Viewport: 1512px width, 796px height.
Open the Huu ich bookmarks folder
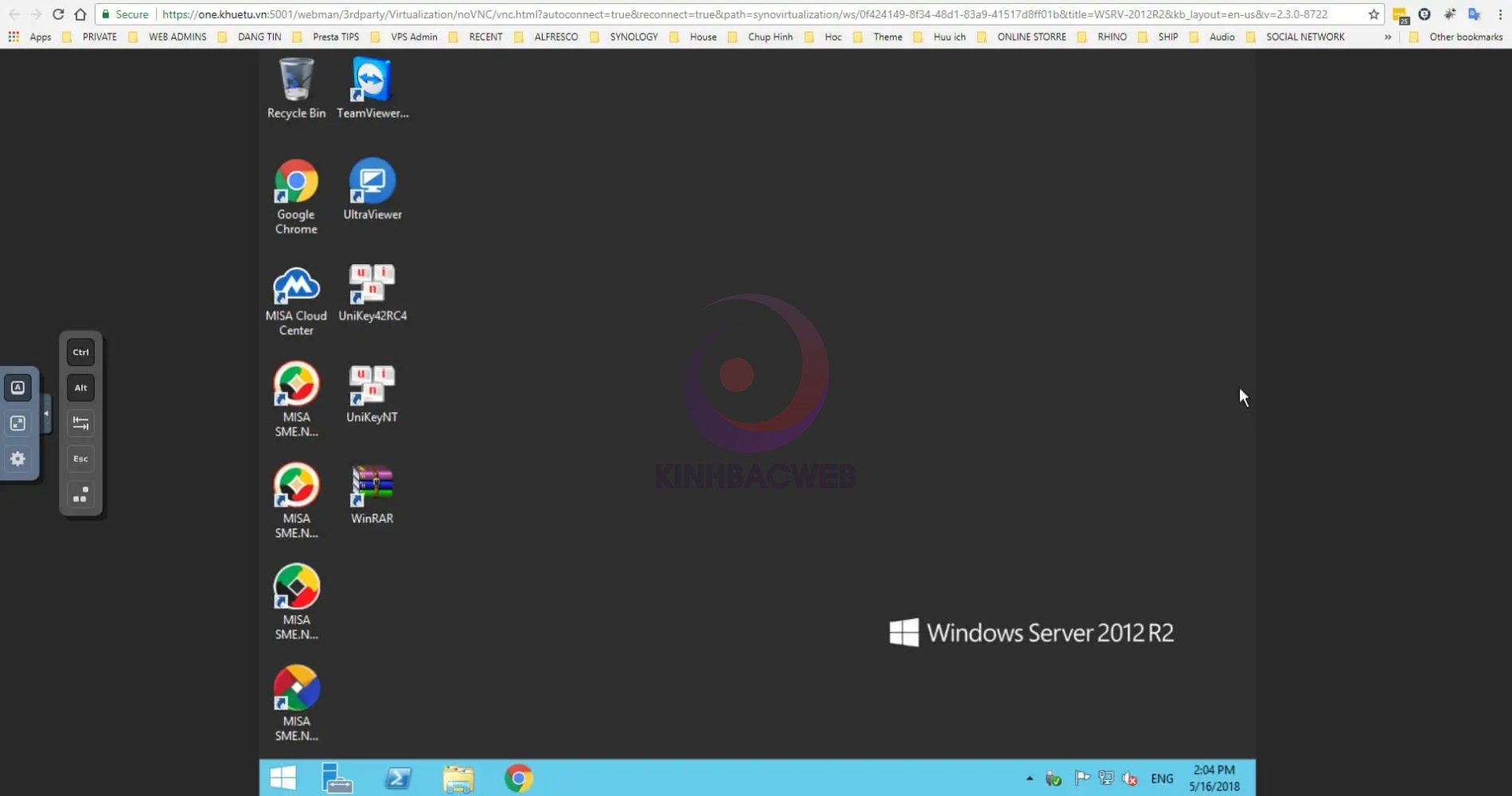939,37
